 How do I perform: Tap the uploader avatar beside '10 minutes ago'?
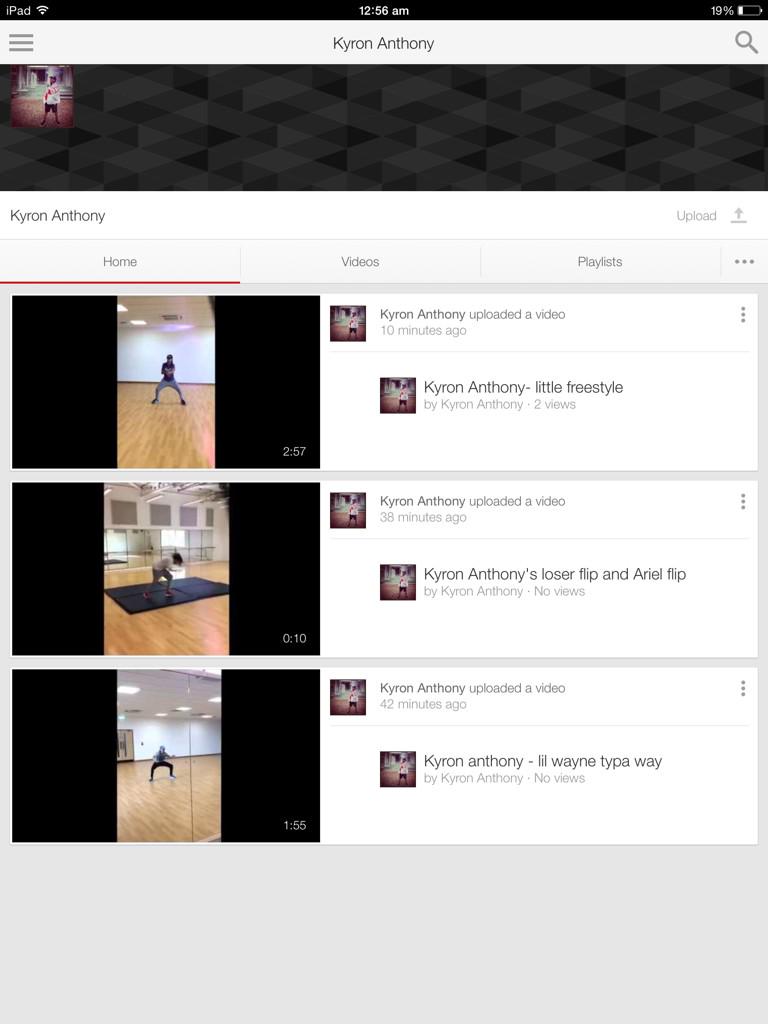tap(347, 323)
